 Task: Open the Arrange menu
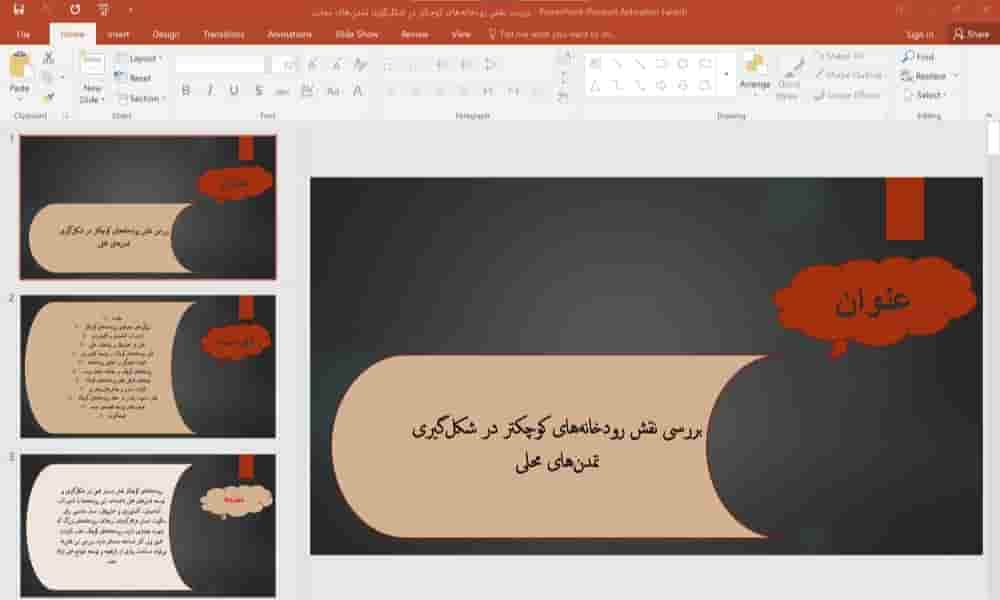[755, 75]
